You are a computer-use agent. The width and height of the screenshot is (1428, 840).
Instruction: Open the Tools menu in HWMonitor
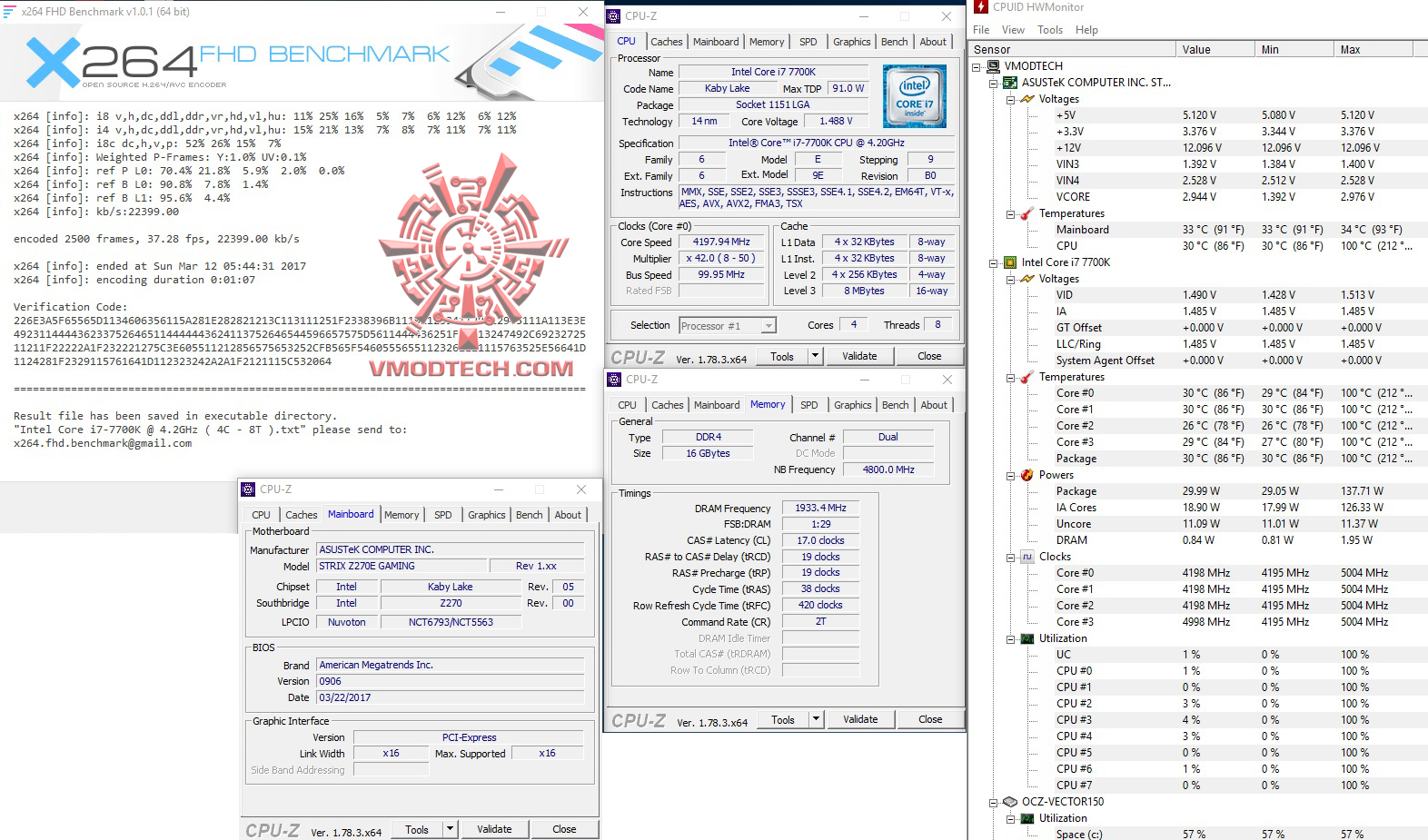click(1050, 30)
